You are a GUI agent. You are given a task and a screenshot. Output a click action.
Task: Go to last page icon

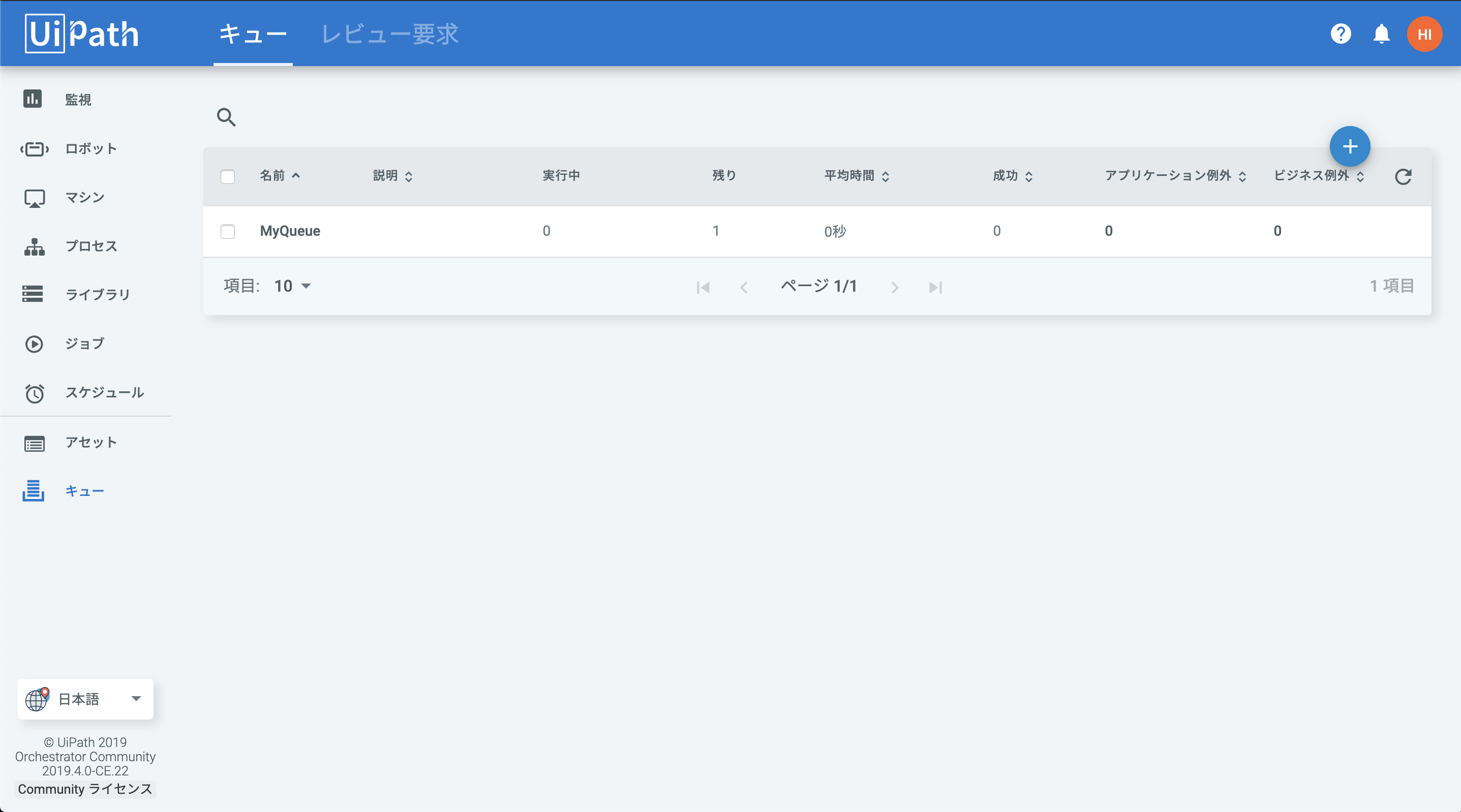point(935,288)
